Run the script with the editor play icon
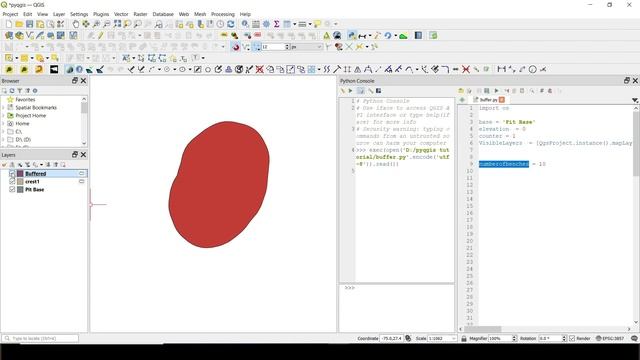Screen dimensions: 640x360 496,91
